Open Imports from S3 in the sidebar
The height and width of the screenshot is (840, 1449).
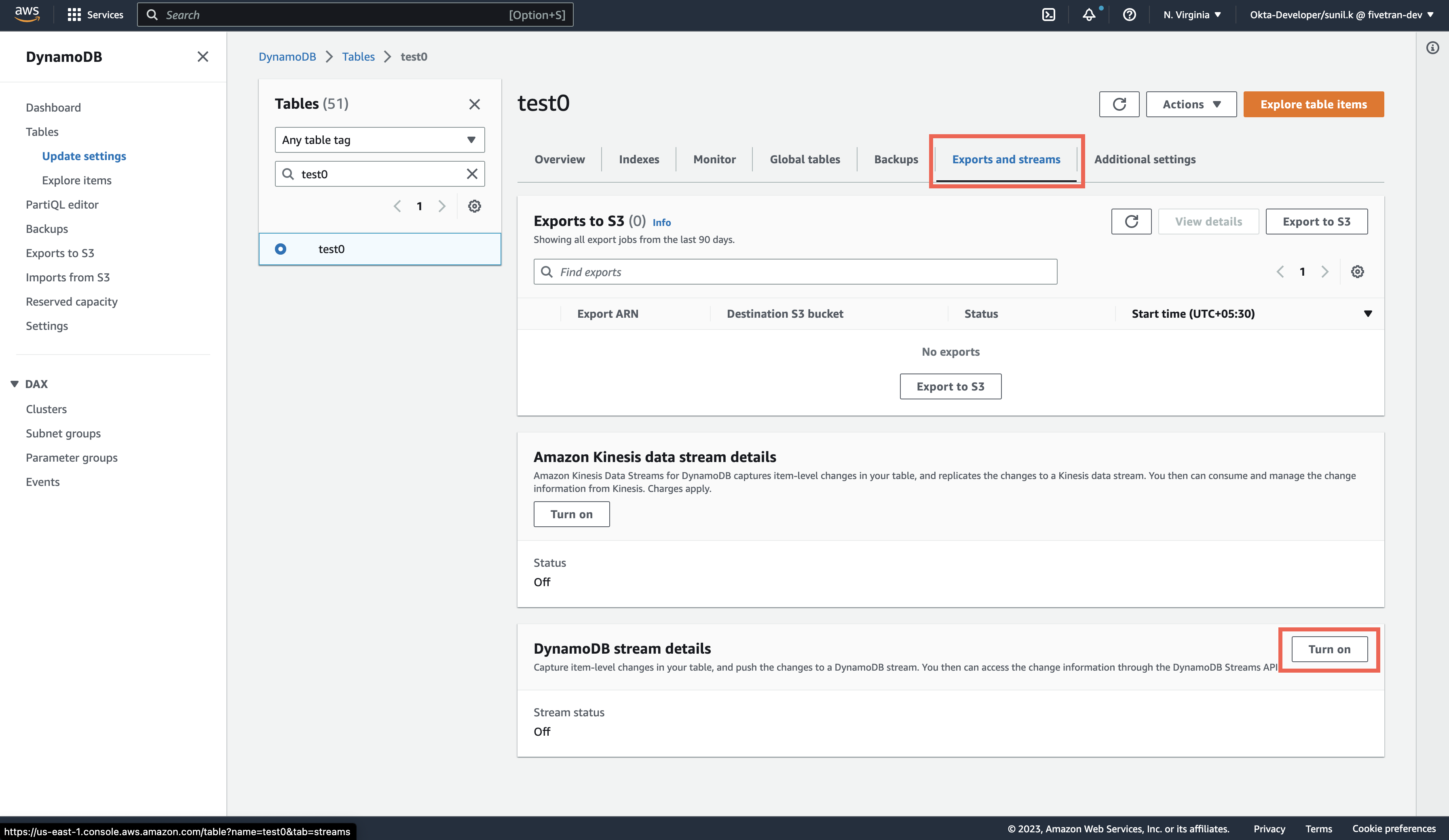click(67, 277)
